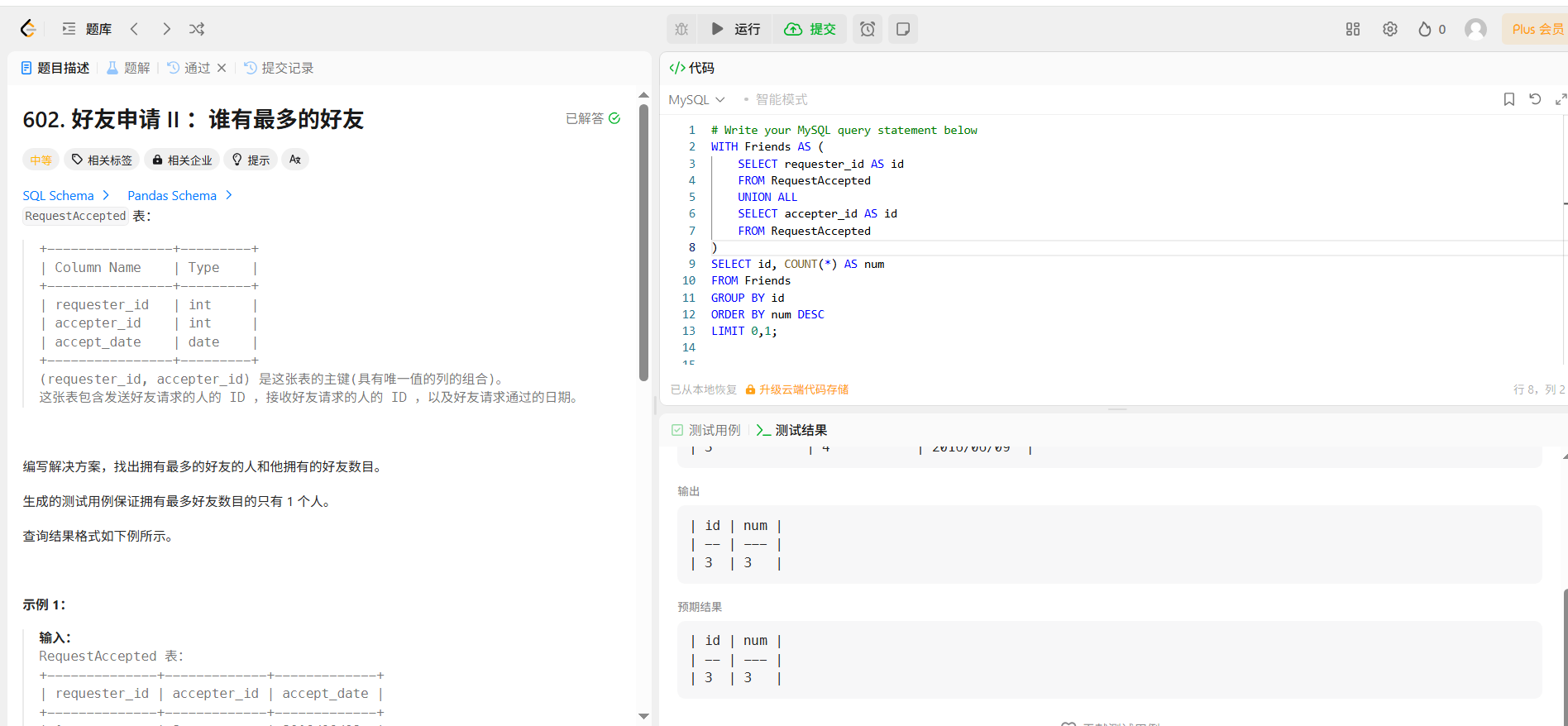Show 相关企业 companies
Viewport: 1568px width, 726px height.
tap(182, 160)
